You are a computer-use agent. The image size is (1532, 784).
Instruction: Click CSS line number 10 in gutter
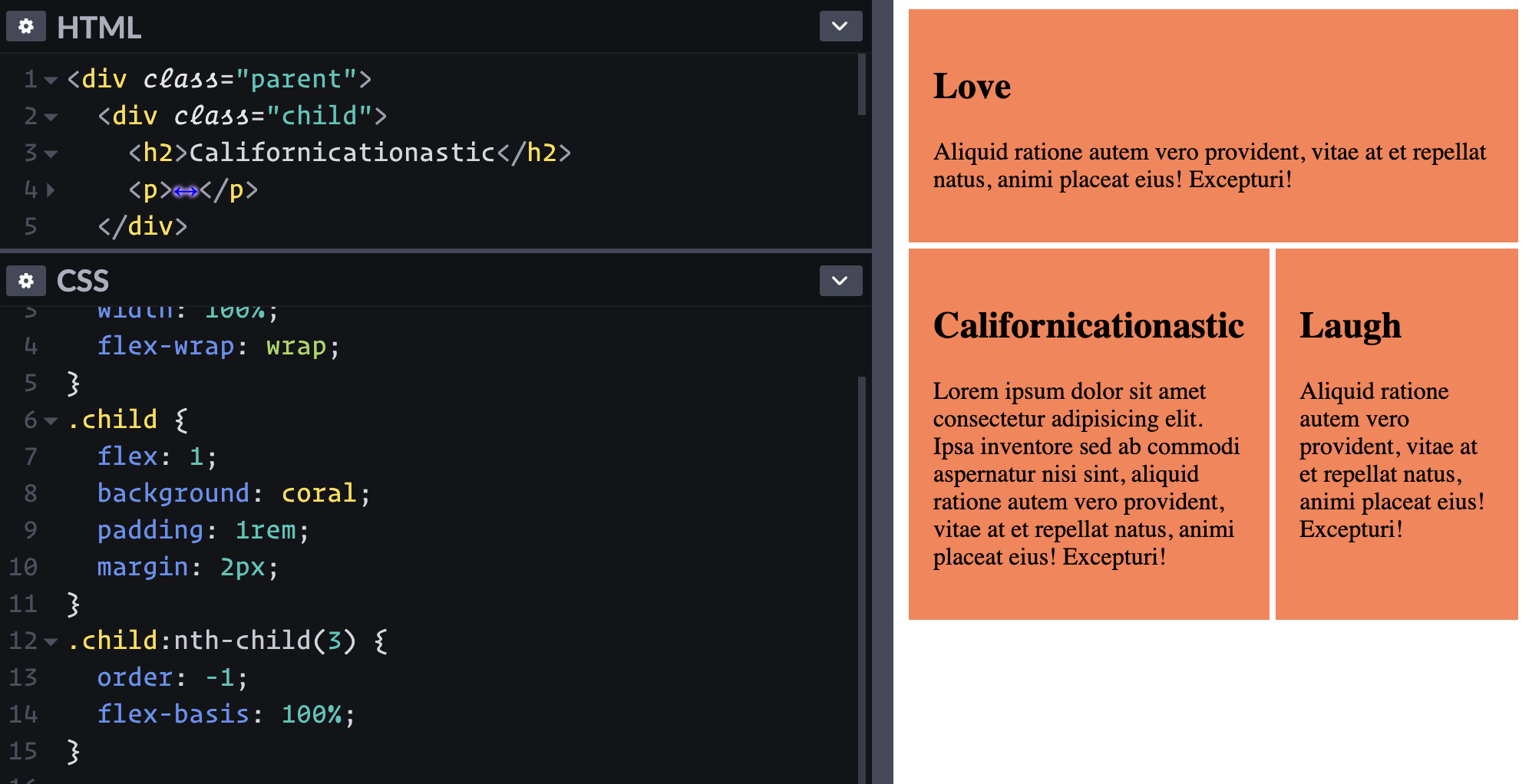pos(23,567)
